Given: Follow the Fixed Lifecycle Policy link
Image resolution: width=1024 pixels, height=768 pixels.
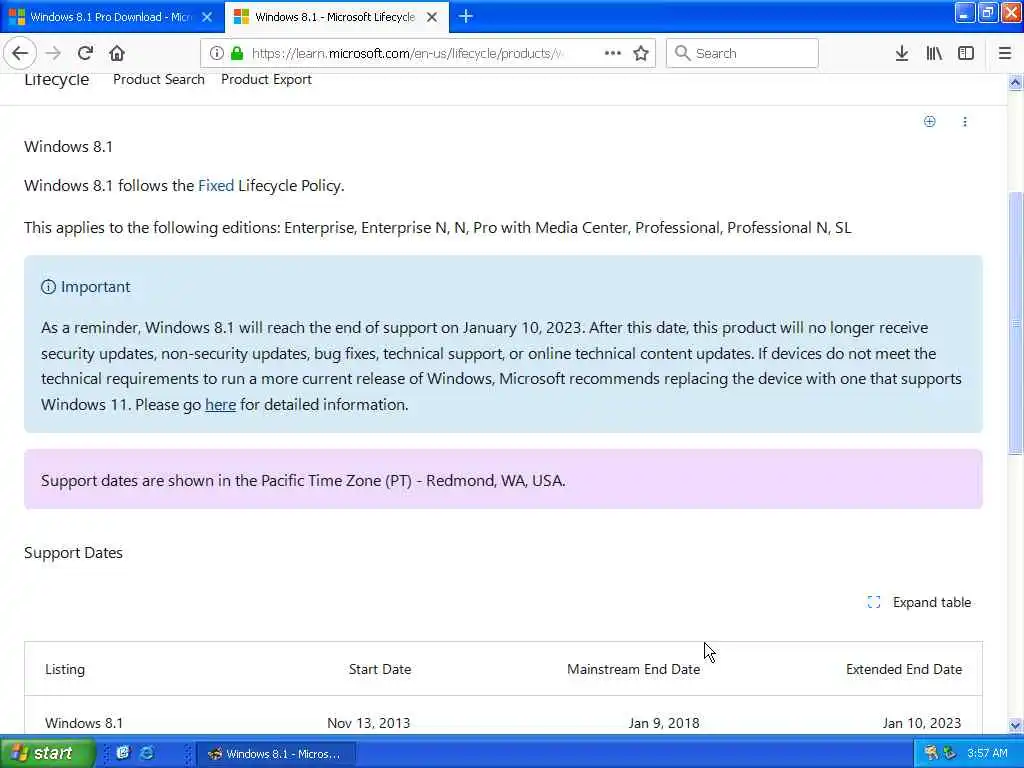Looking at the screenshot, I should click(x=216, y=185).
